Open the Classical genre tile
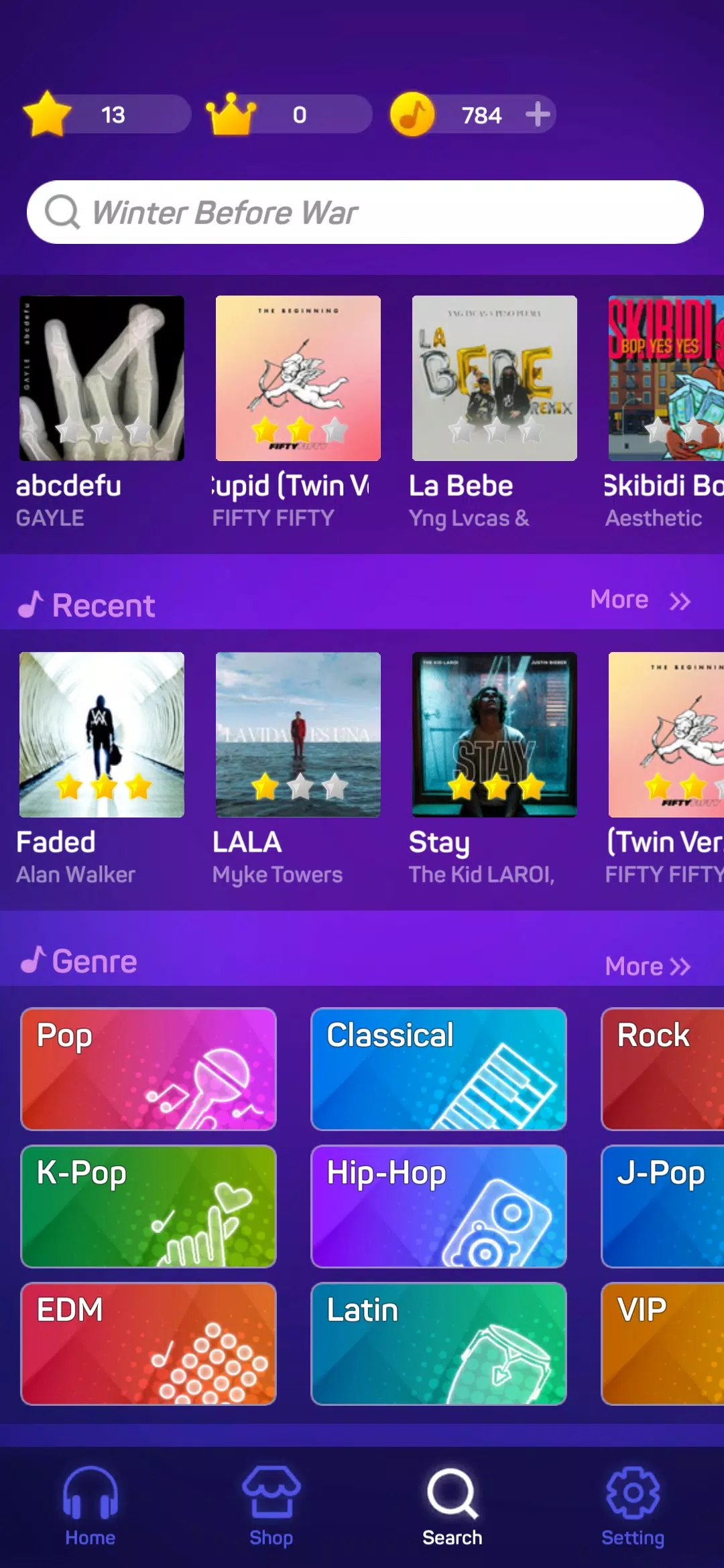 pos(439,1069)
